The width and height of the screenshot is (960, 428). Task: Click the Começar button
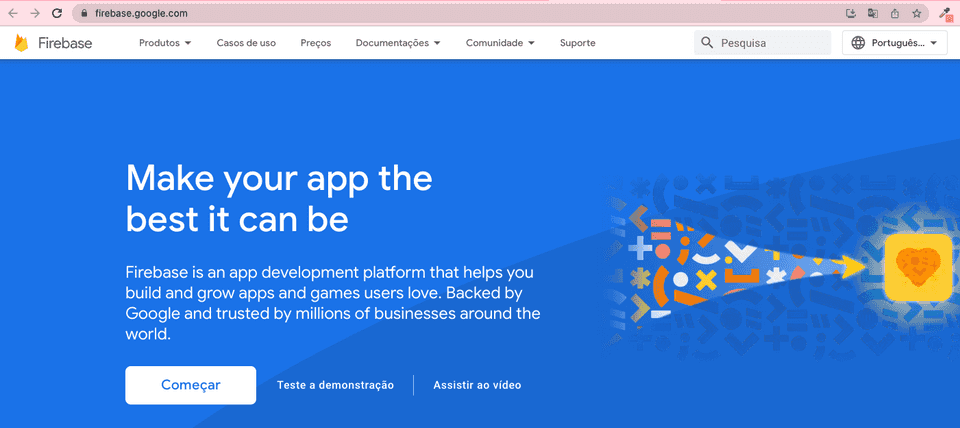tap(190, 385)
